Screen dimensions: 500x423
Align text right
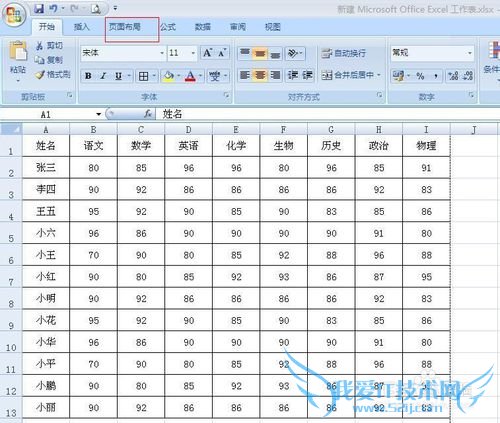pyautogui.click(x=275, y=75)
